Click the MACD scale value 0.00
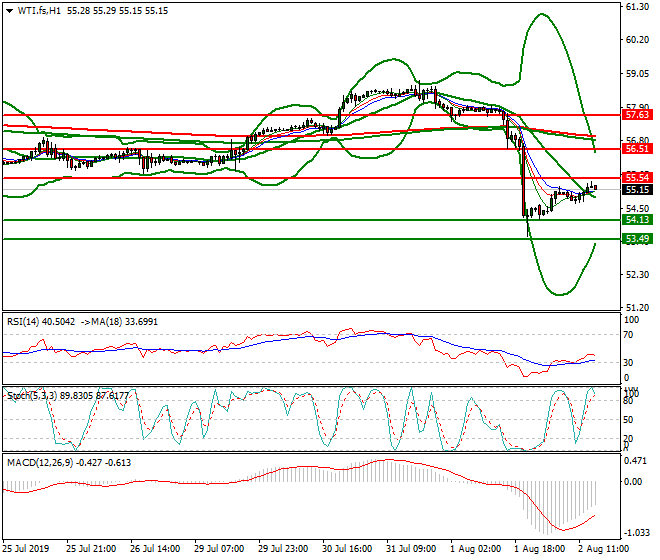Image resolution: width=660 pixels, height=560 pixels. coord(633,481)
